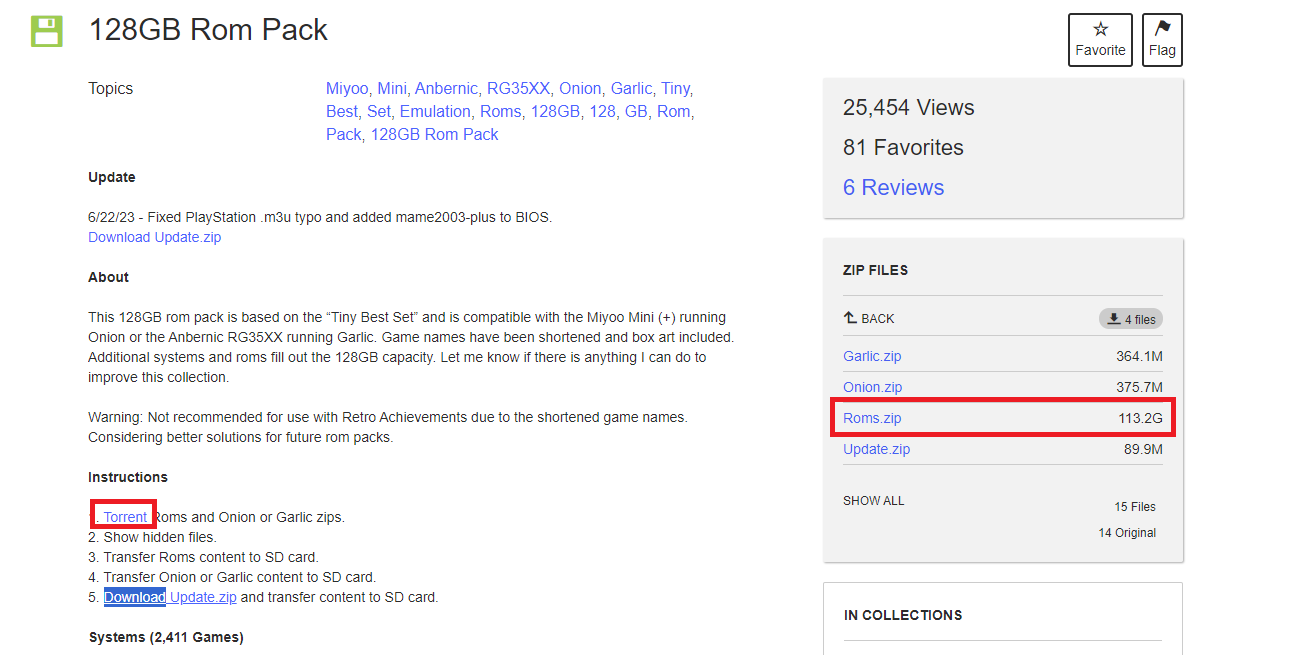
Task: Click highlighted Download Update.zip in step 5
Action: click(170, 597)
